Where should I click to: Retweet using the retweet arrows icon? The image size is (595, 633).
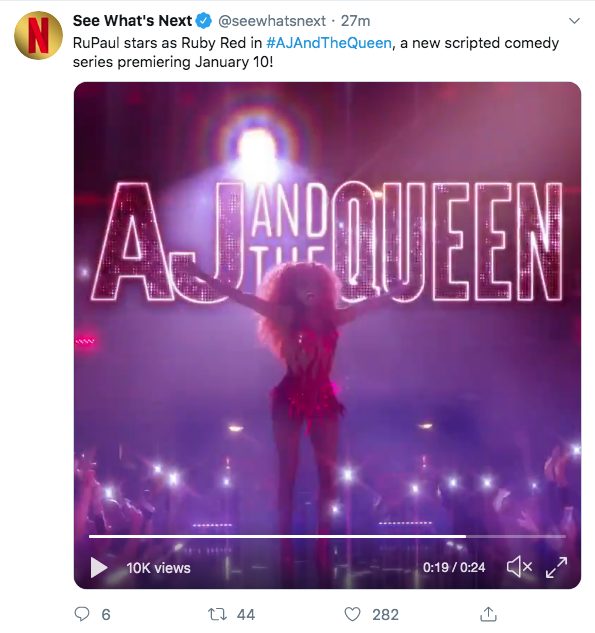(217, 614)
